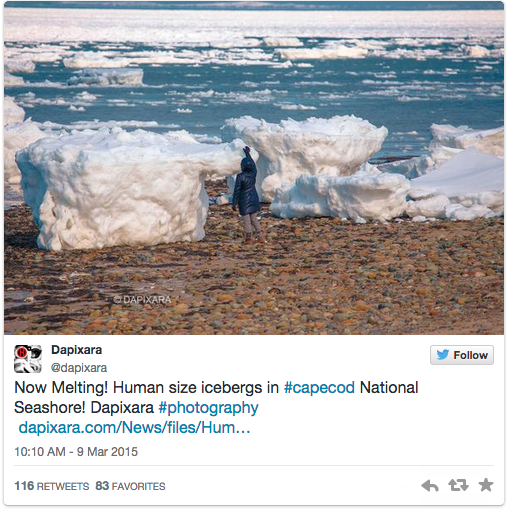Retweet this Dapixara tweet
This screenshot has height=510, width=508.
click(458, 485)
